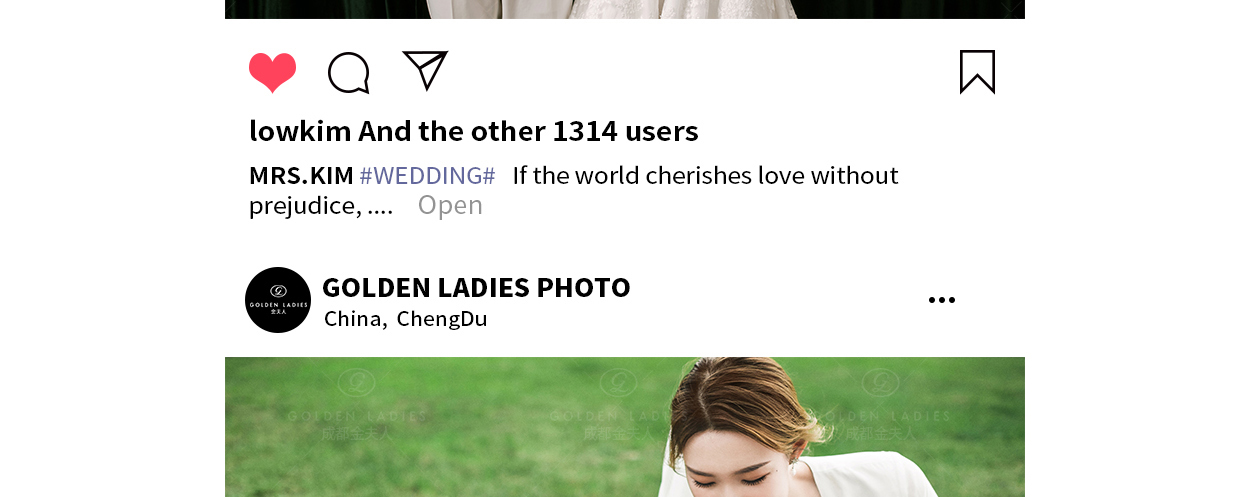Open the three-dot more options menu

click(x=941, y=300)
